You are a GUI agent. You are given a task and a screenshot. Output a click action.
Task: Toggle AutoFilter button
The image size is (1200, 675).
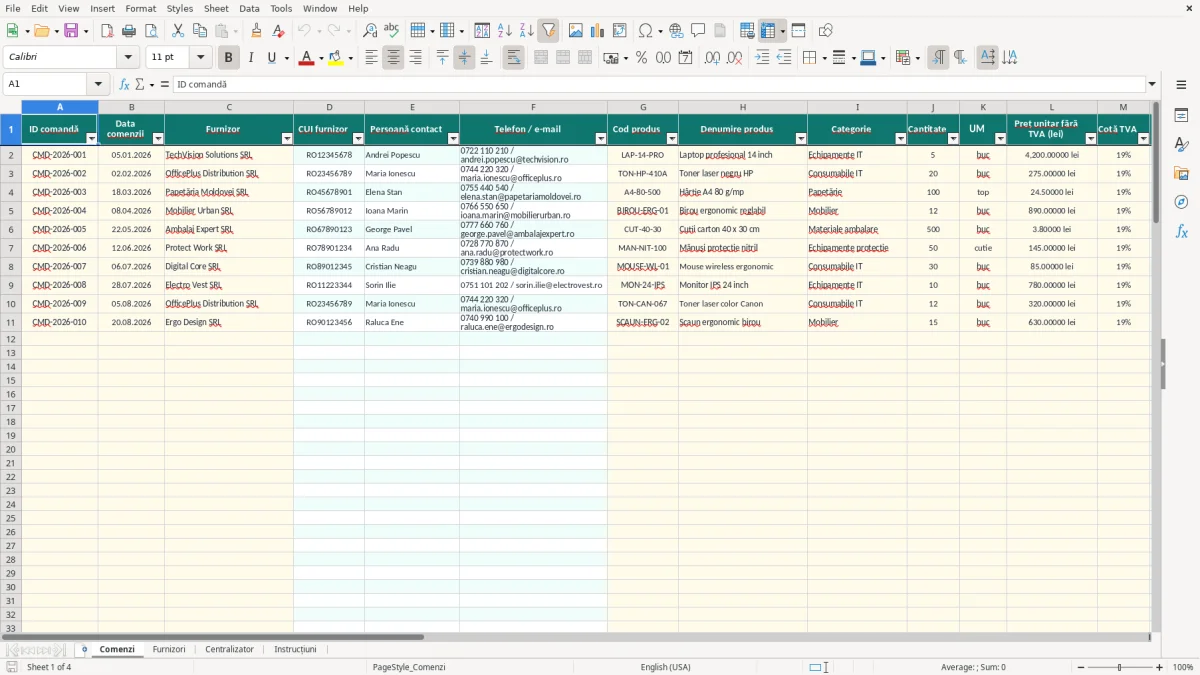[548, 31]
